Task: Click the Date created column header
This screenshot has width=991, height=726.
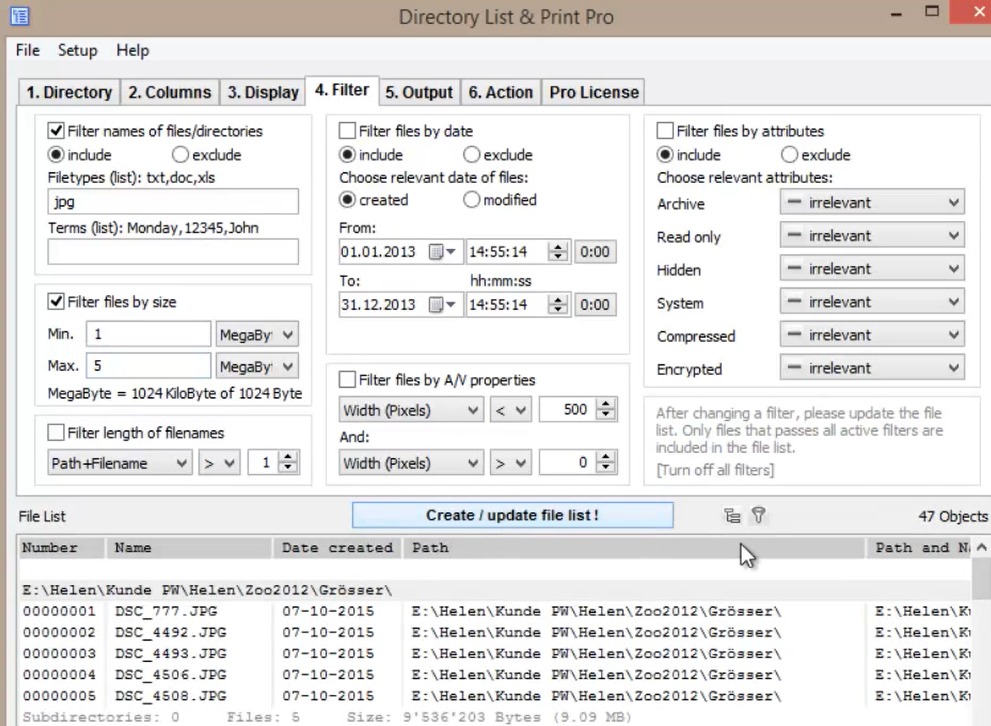Action: (x=337, y=548)
